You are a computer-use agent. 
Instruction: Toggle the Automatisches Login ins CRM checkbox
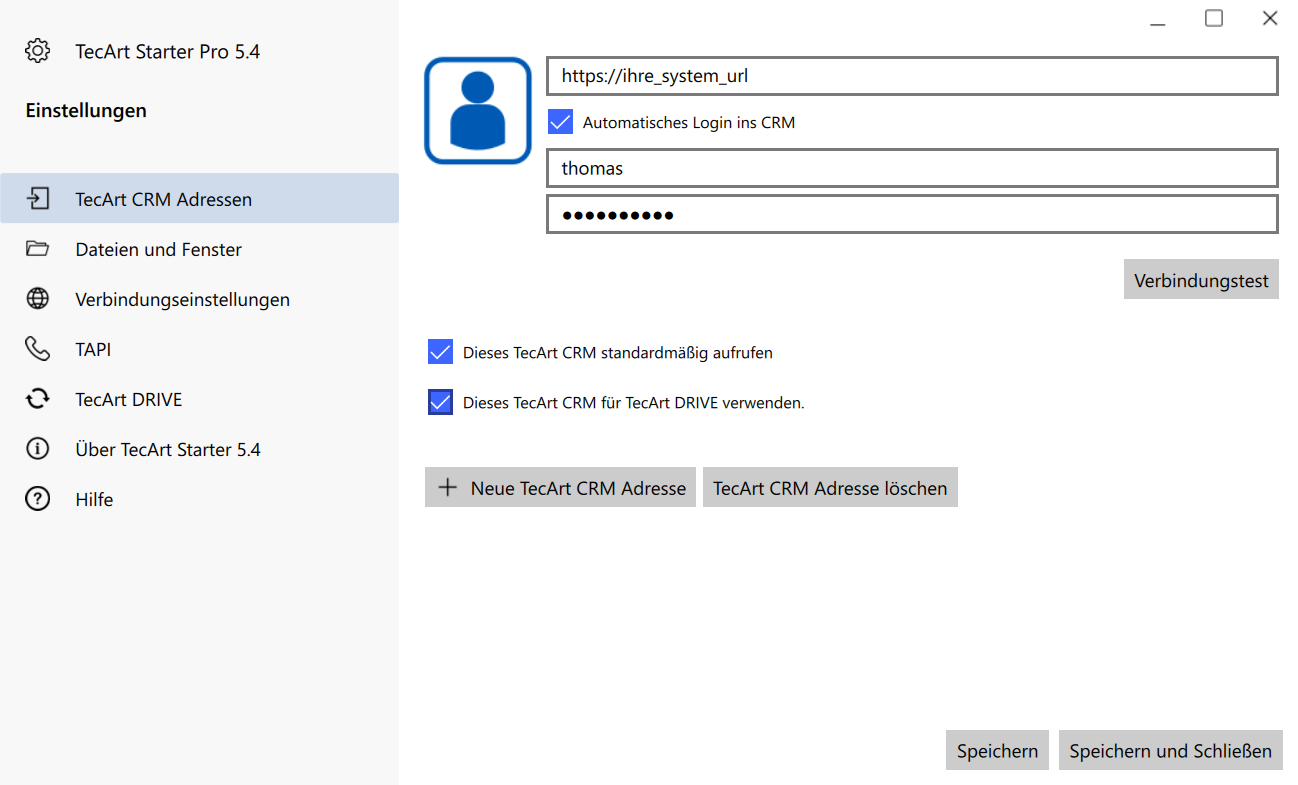[560, 122]
